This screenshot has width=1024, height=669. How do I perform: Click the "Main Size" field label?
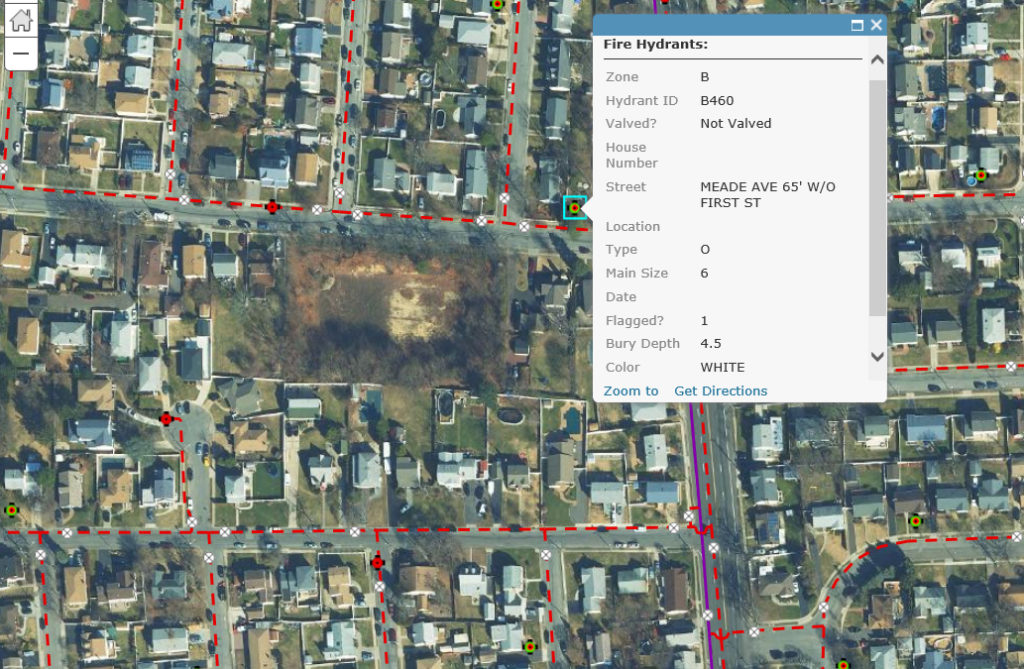637,273
